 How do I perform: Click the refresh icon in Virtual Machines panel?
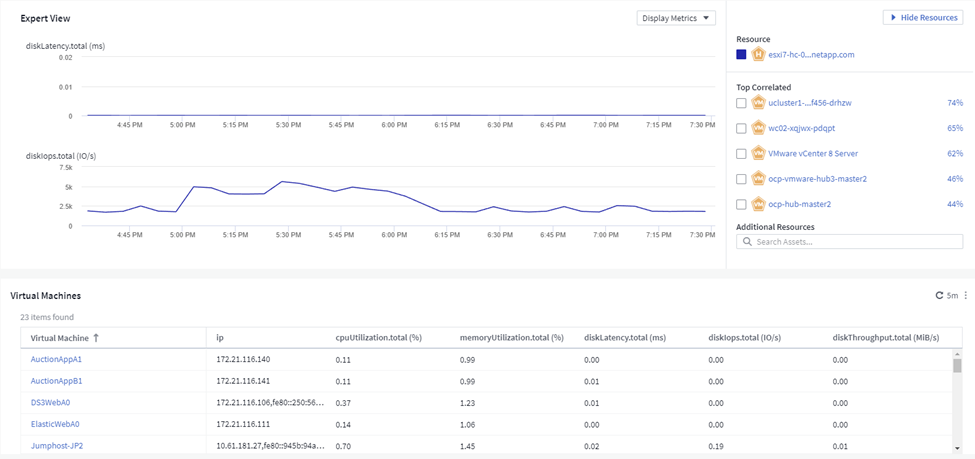[940, 295]
